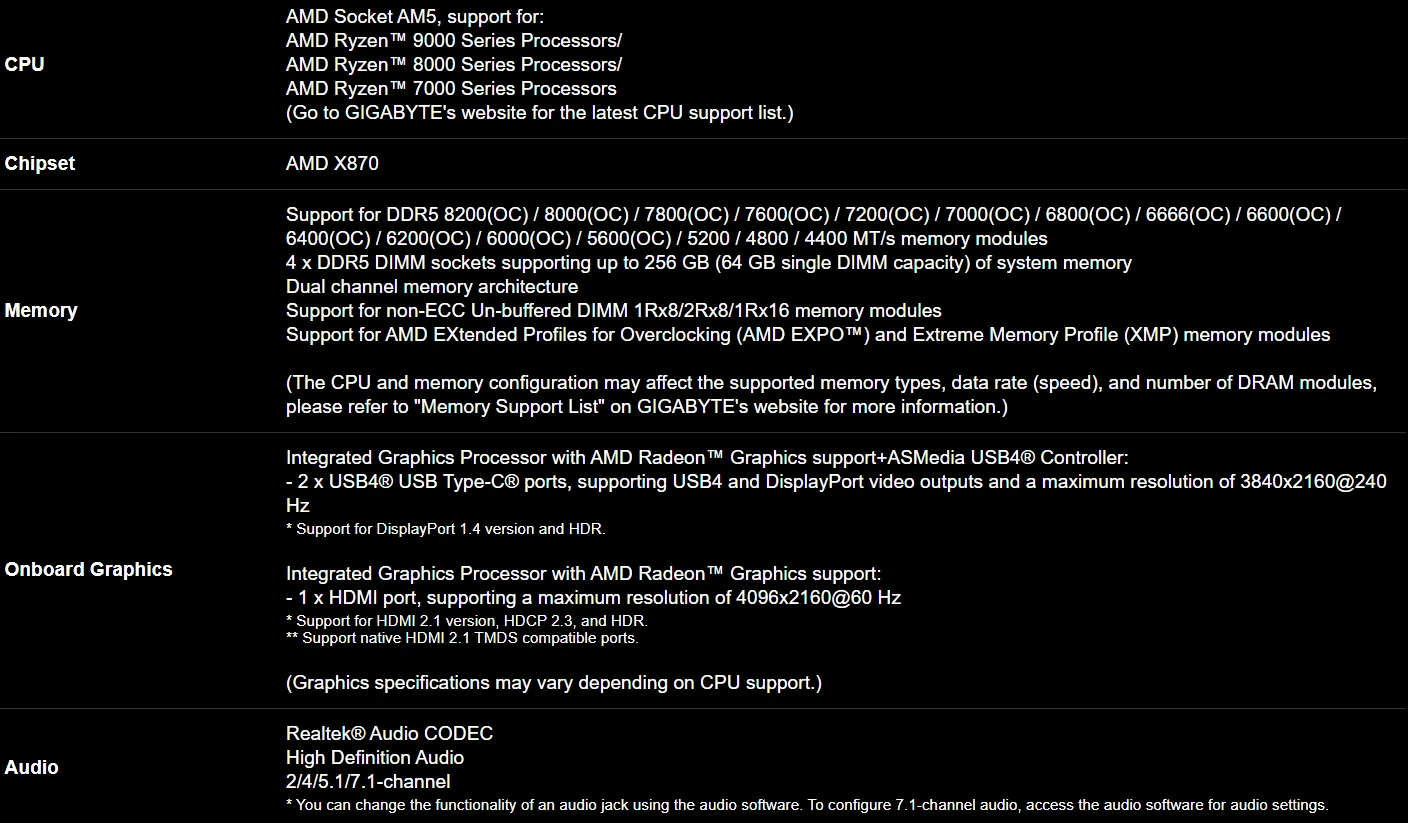Select the Ryzen 7000 Series Processors line
This screenshot has height=823, width=1408.
[451, 88]
